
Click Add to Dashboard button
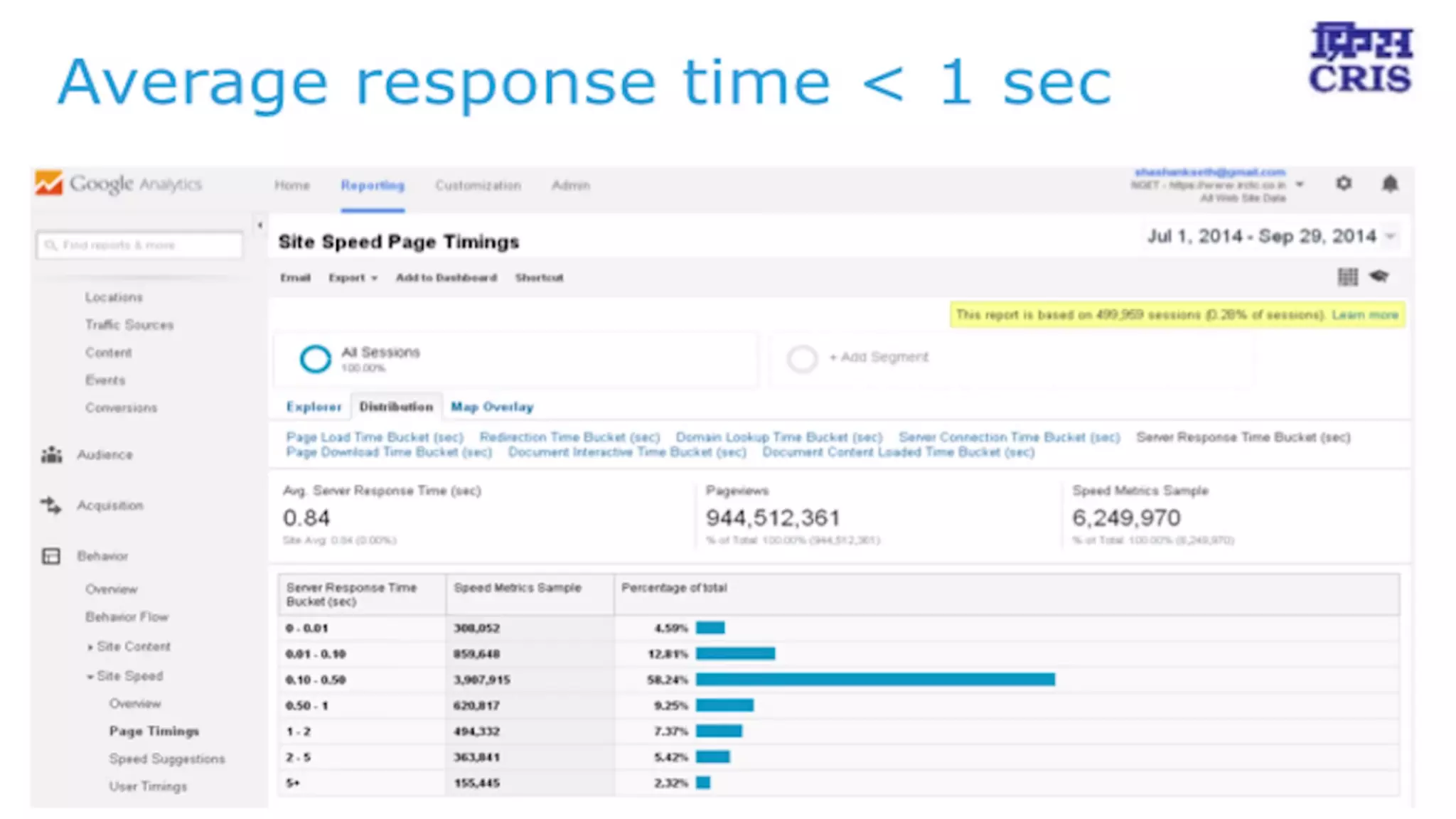pyautogui.click(x=446, y=277)
